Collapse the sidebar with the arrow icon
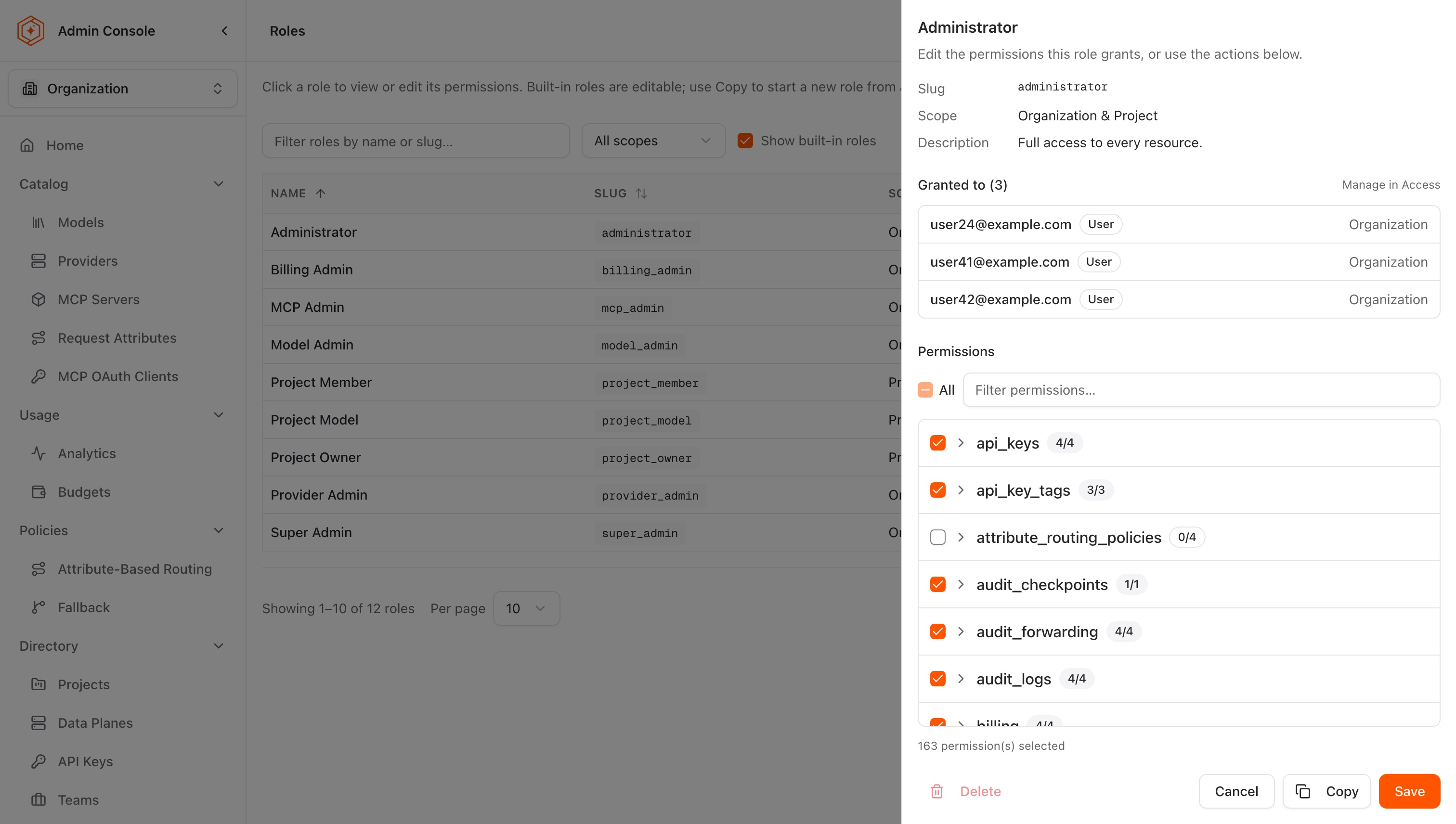This screenshot has width=1456, height=824. click(x=224, y=30)
